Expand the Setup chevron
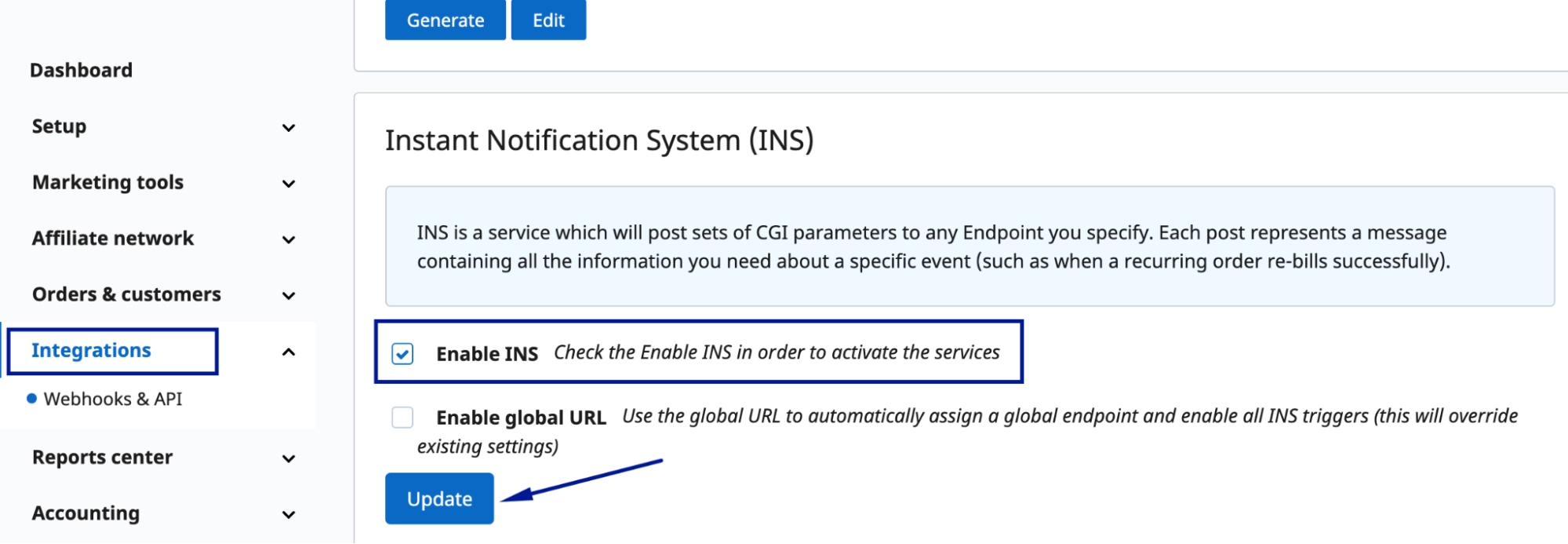 [289, 128]
